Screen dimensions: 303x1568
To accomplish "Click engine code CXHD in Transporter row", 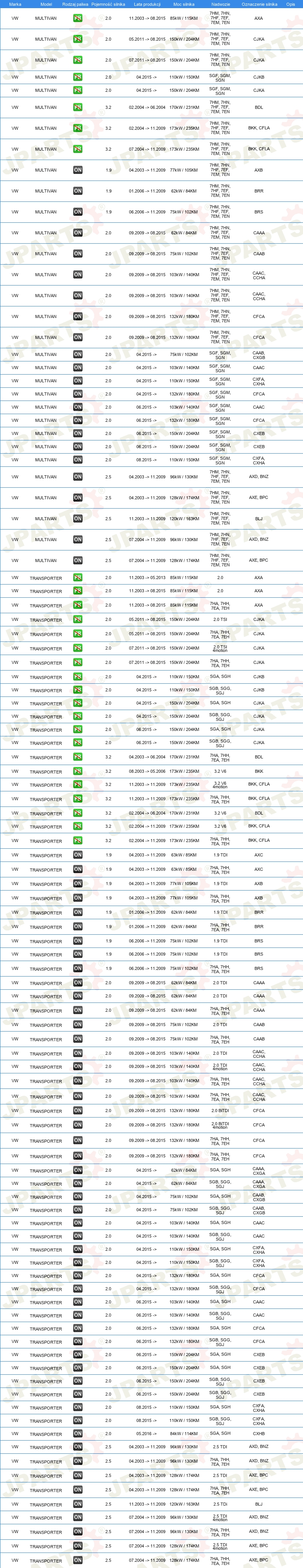I will [x=258, y=1434].
